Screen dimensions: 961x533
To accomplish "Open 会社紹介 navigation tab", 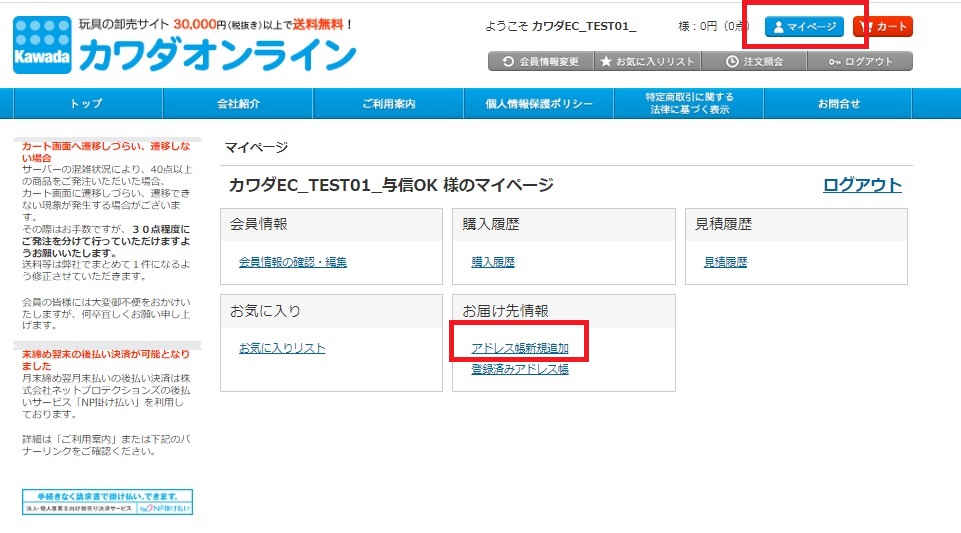I will click(x=238, y=104).
